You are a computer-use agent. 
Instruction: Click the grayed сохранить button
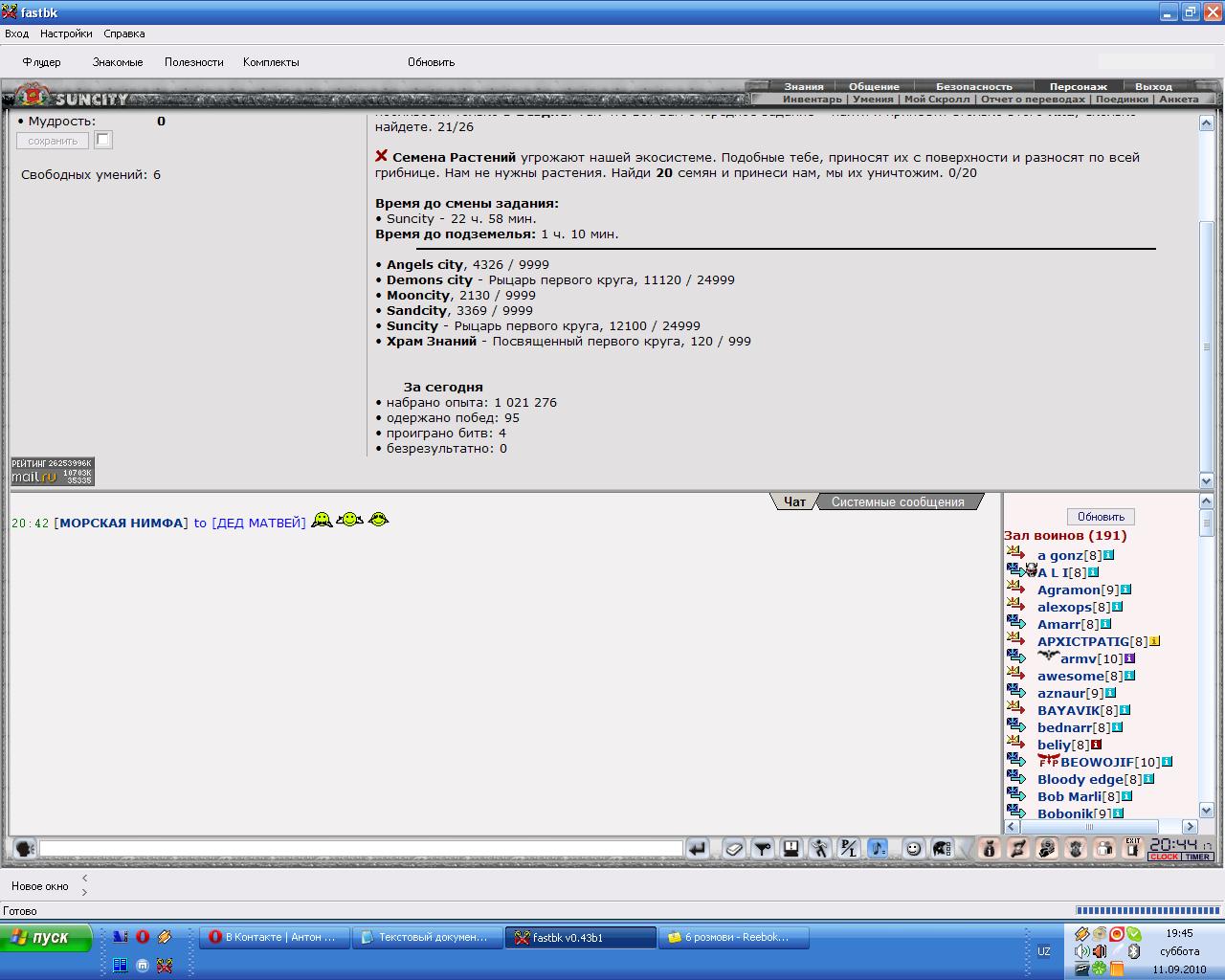[x=53, y=141]
